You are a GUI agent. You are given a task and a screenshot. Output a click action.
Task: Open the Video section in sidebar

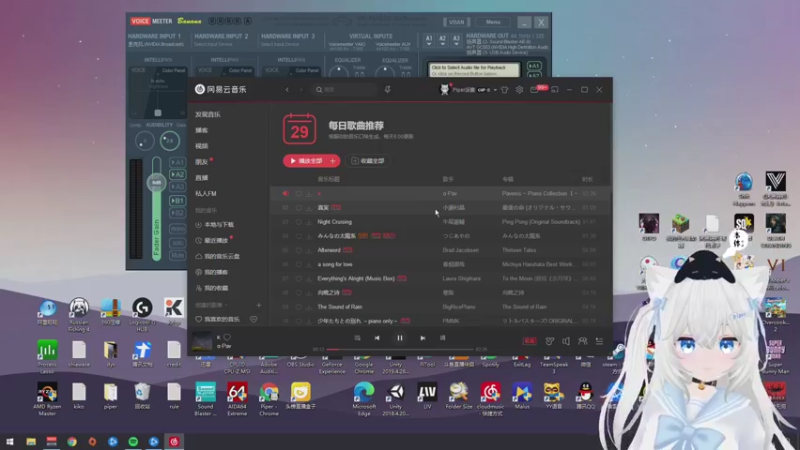202,146
